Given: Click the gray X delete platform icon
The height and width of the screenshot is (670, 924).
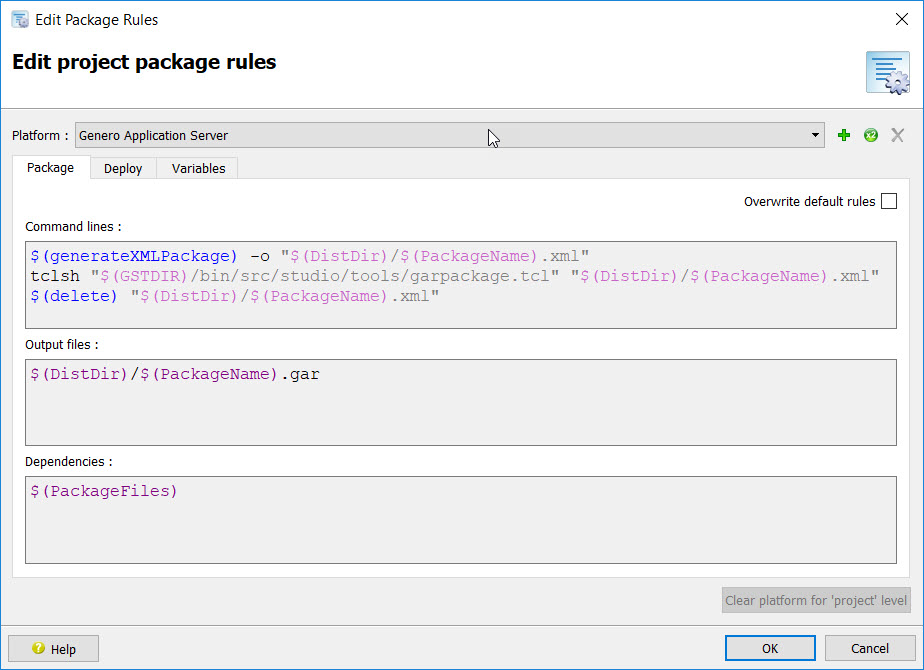Looking at the screenshot, I should 897,136.
